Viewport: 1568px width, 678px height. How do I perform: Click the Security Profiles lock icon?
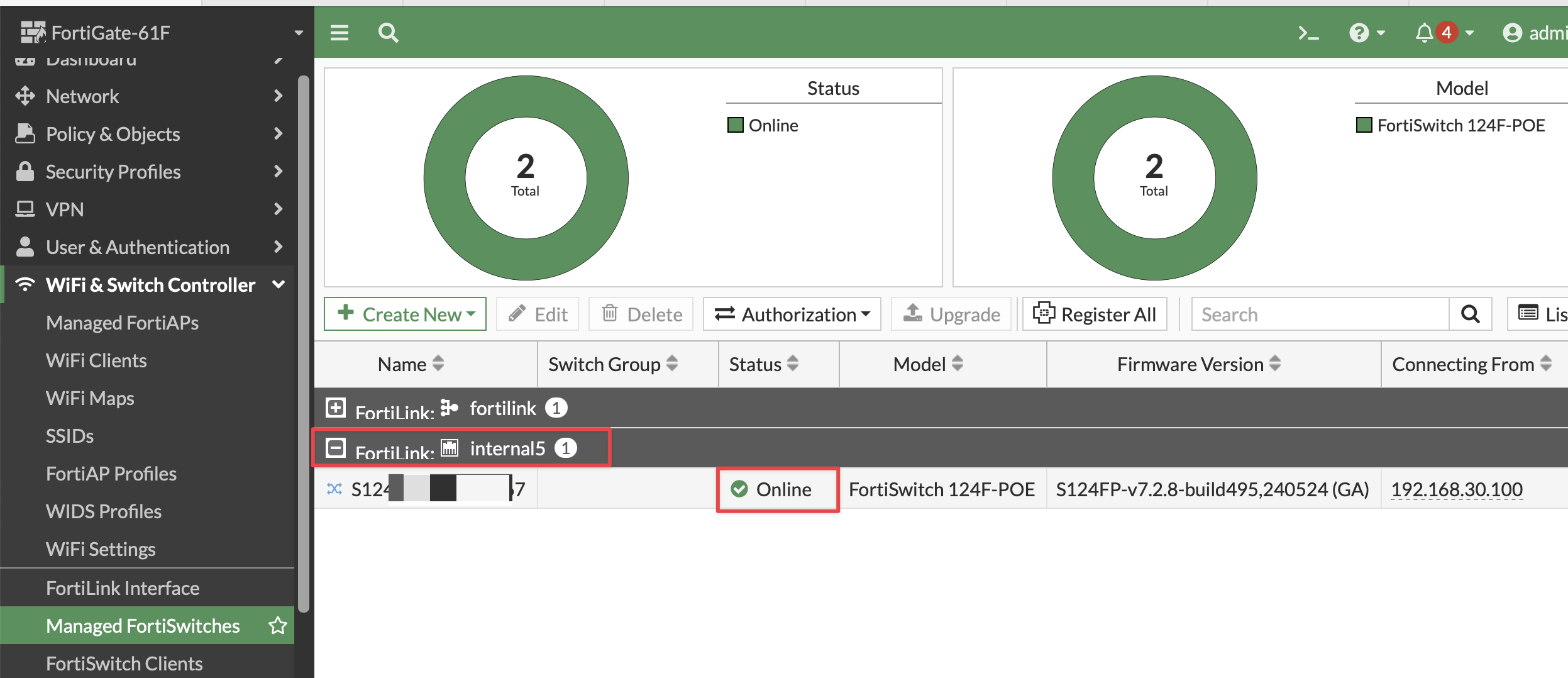pyautogui.click(x=25, y=171)
